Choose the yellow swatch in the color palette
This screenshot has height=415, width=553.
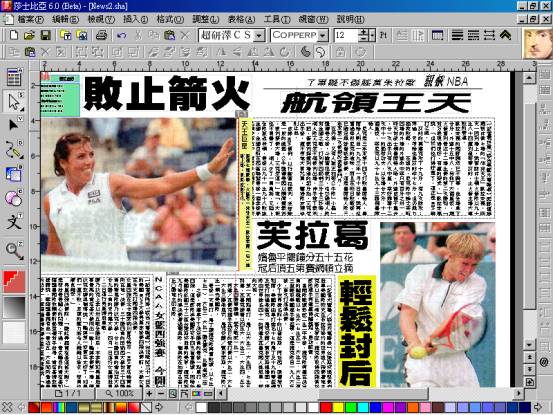(339, 407)
